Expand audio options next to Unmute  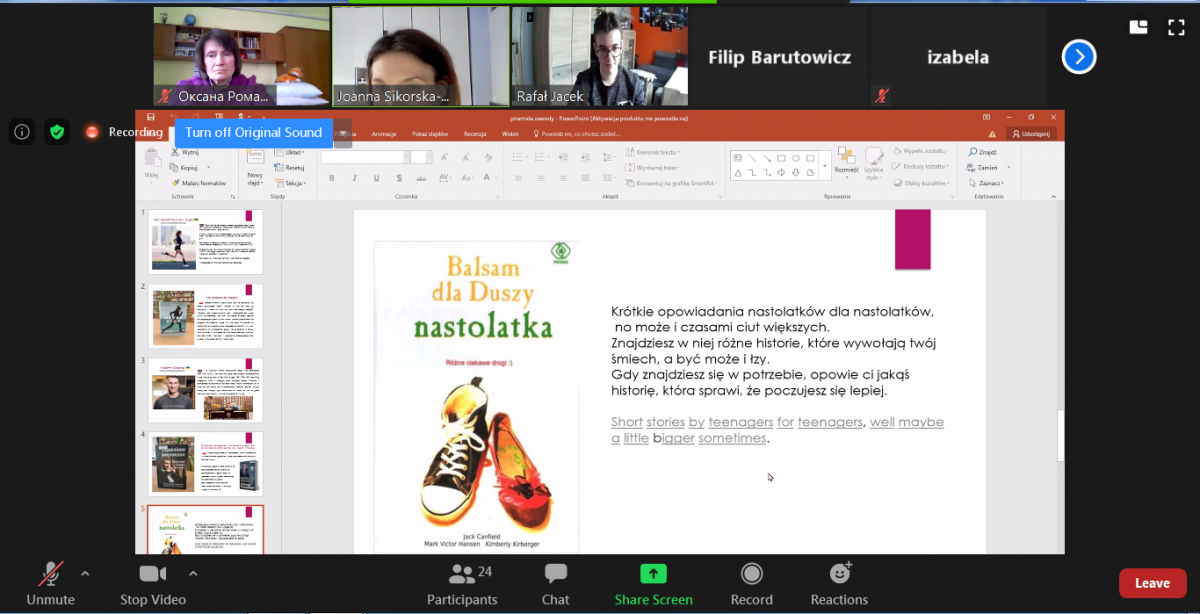[85, 574]
